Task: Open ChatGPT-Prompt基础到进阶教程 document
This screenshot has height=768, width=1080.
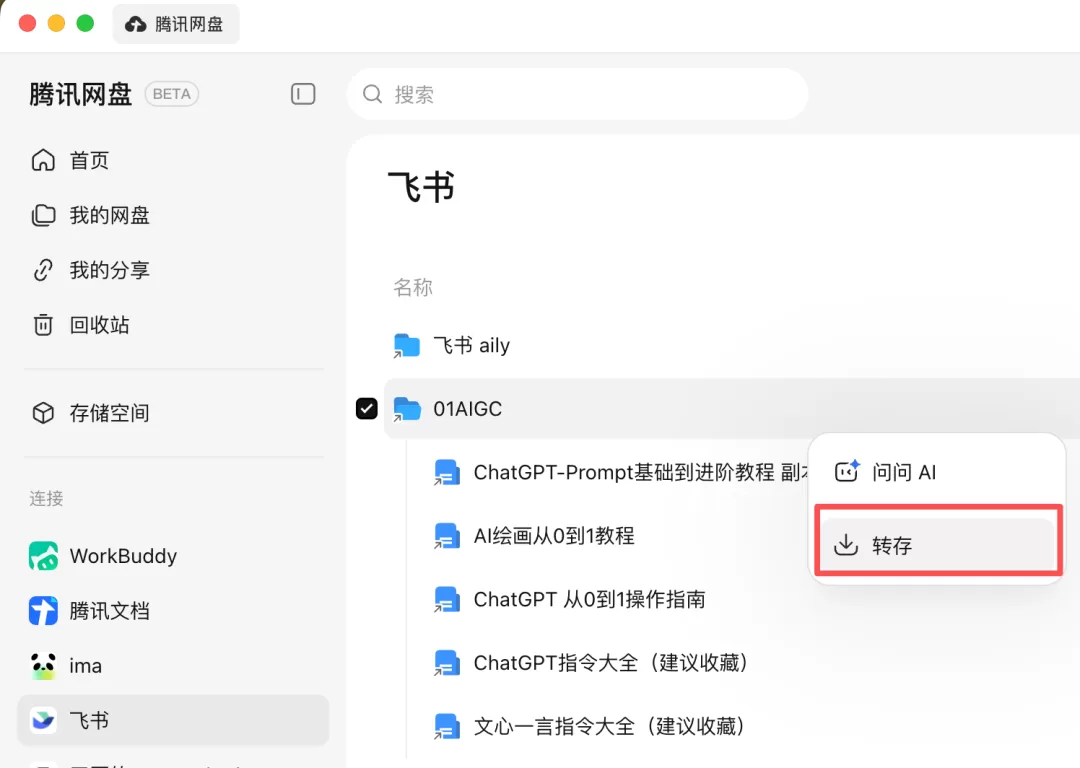Action: pos(640,473)
